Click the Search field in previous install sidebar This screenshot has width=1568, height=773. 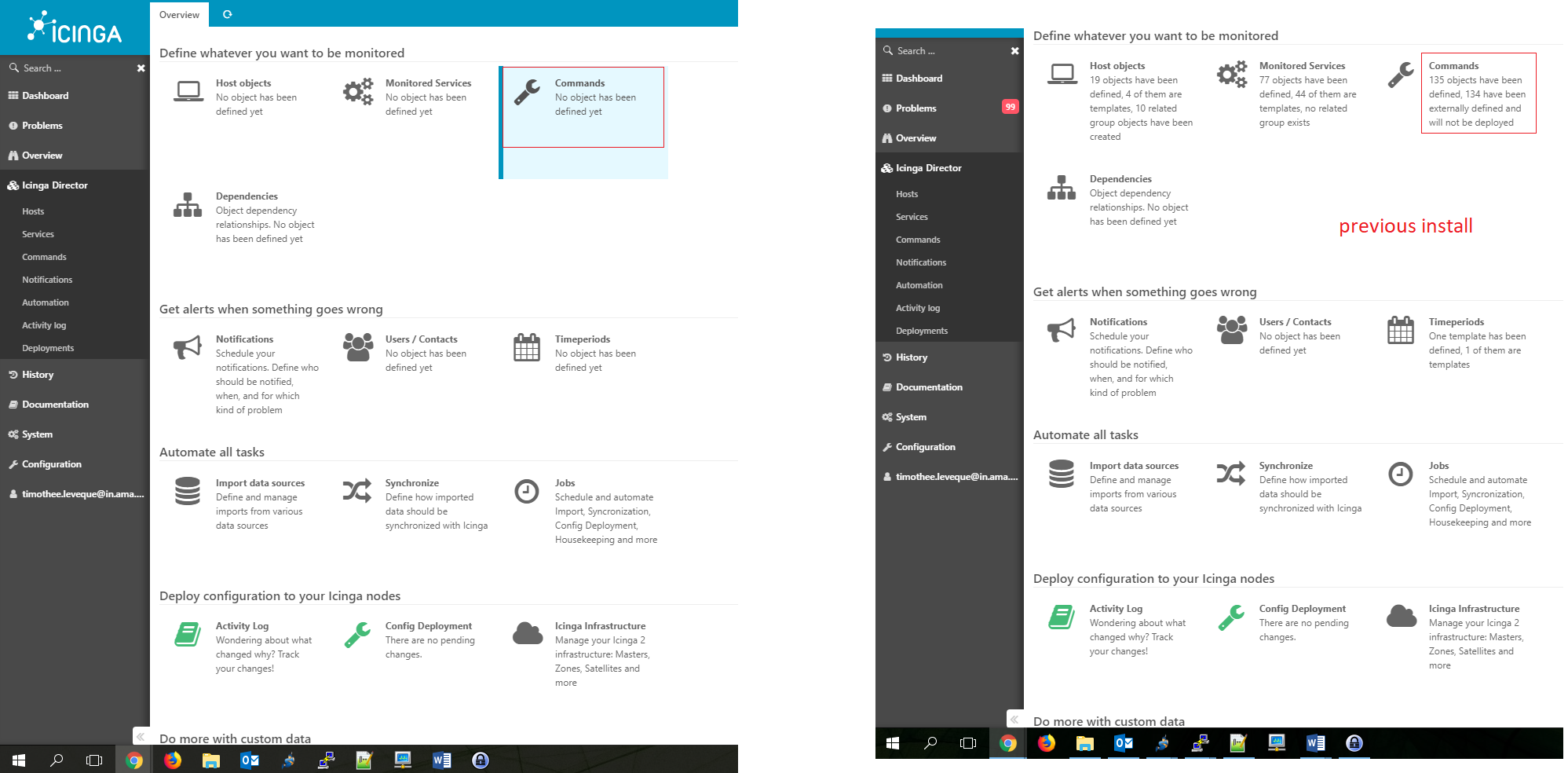[x=948, y=51]
